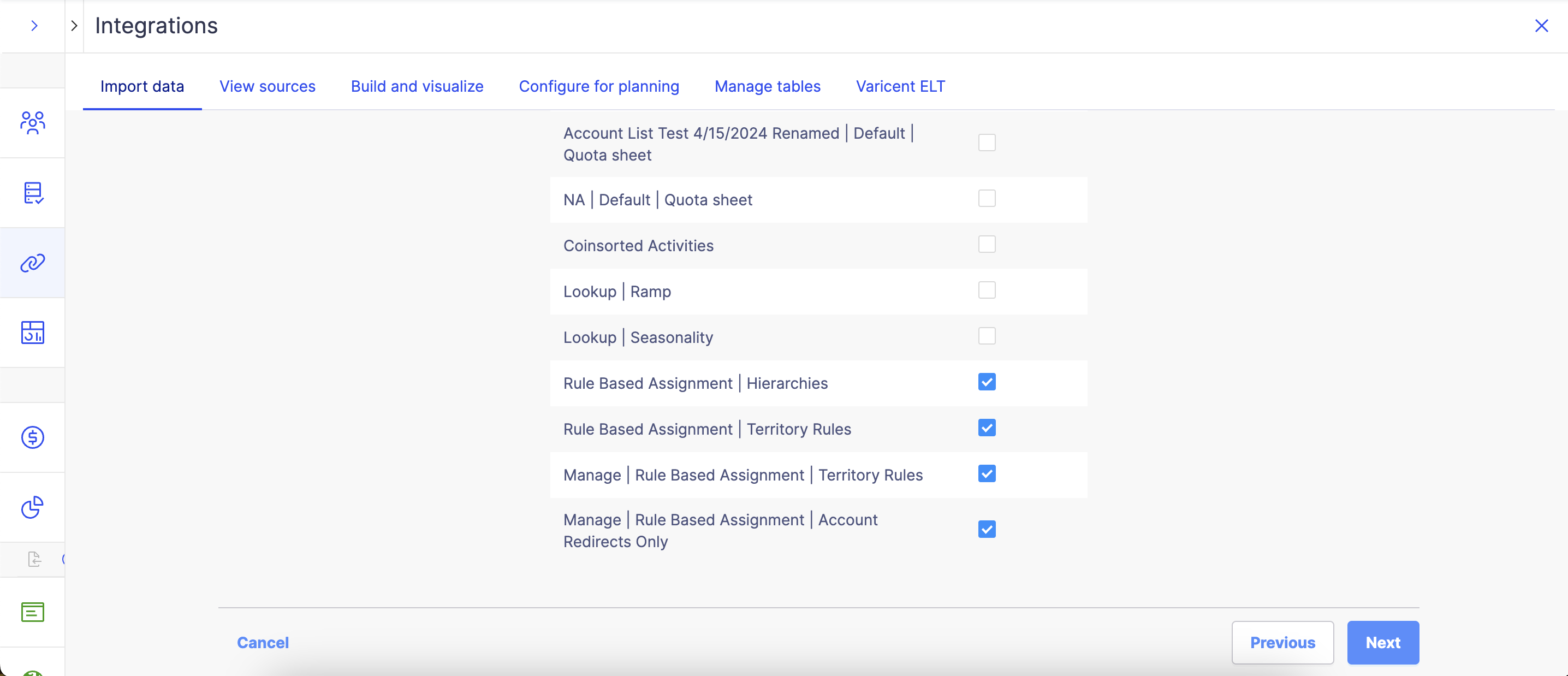Check the Coinsorted Activities checkbox

pyautogui.click(x=987, y=244)
